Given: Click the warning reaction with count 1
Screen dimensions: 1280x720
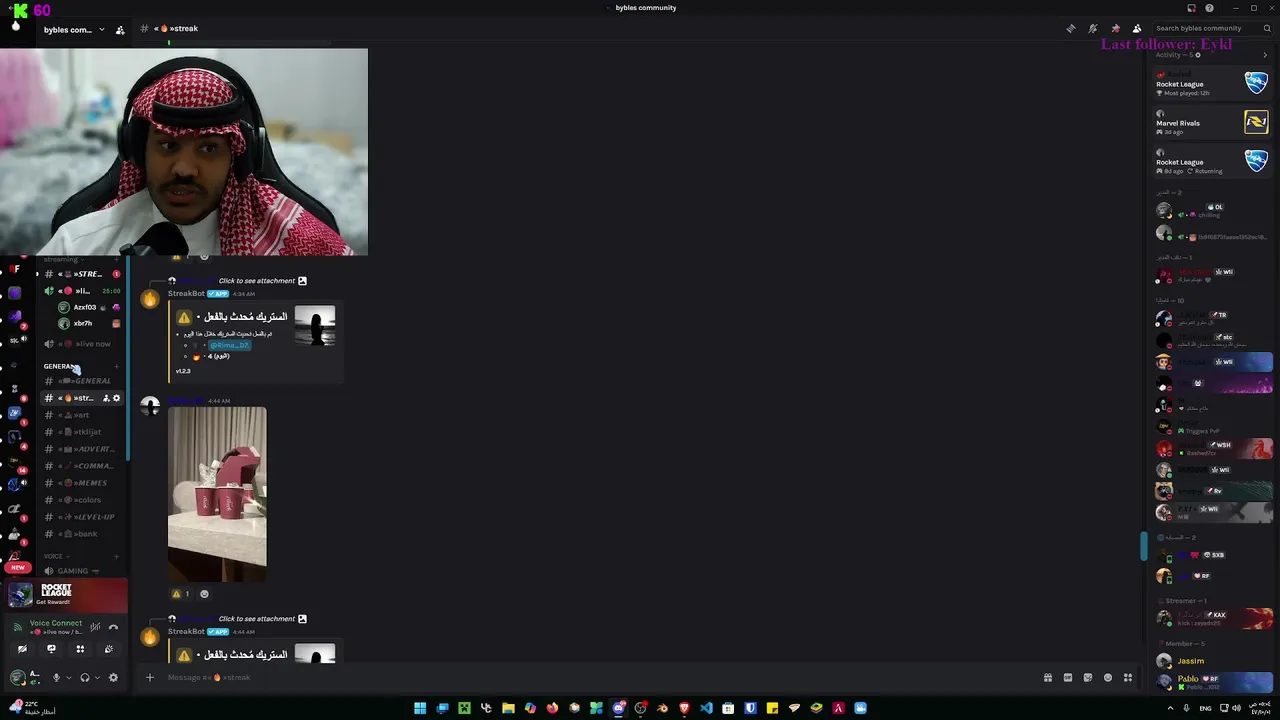Looking at the screenshot, I should point(181,594).
